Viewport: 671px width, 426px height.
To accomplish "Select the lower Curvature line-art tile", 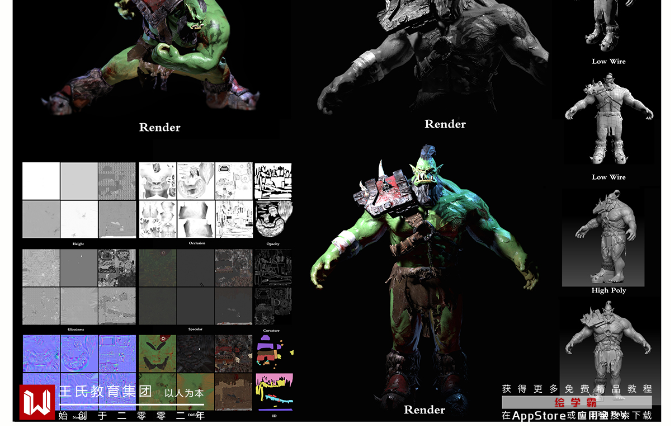I will click(273, 307).
